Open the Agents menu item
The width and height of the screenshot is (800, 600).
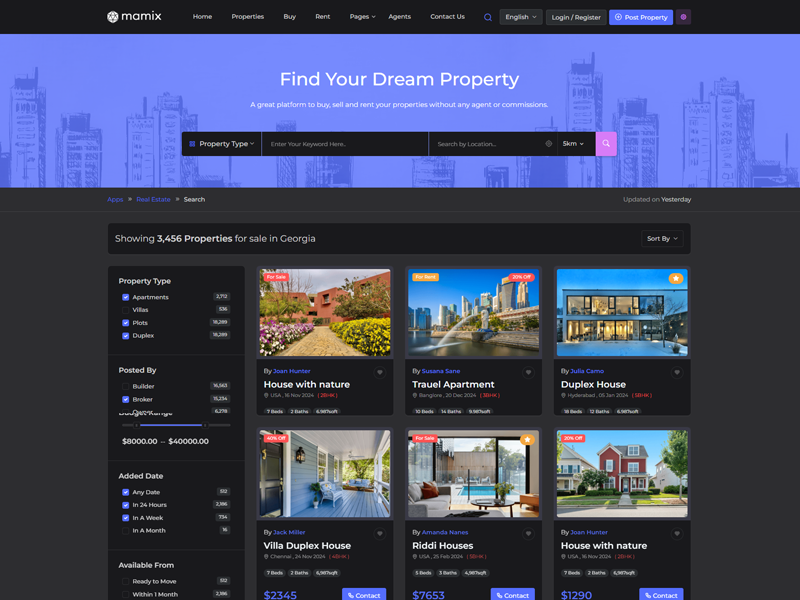(399, 17)
